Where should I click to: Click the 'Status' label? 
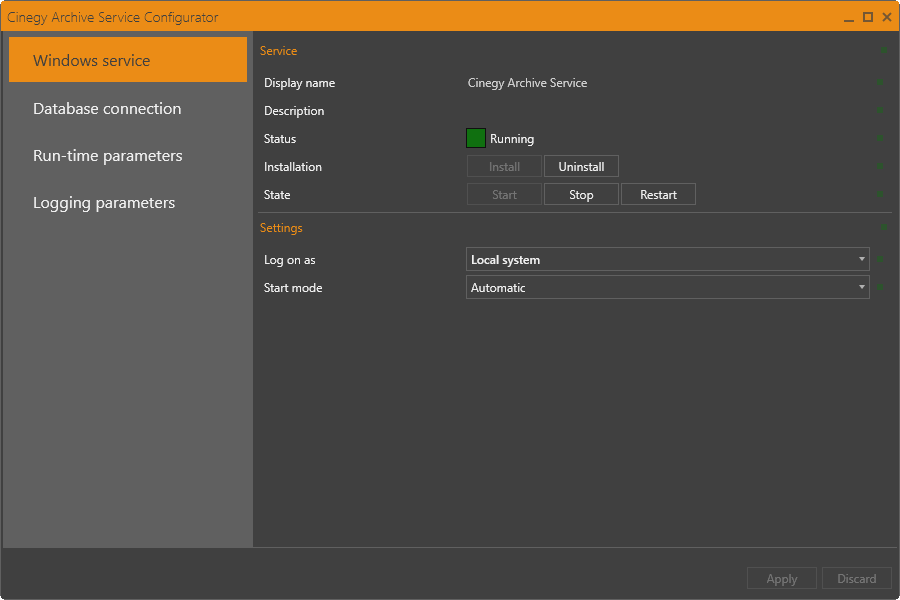(280, 138)
